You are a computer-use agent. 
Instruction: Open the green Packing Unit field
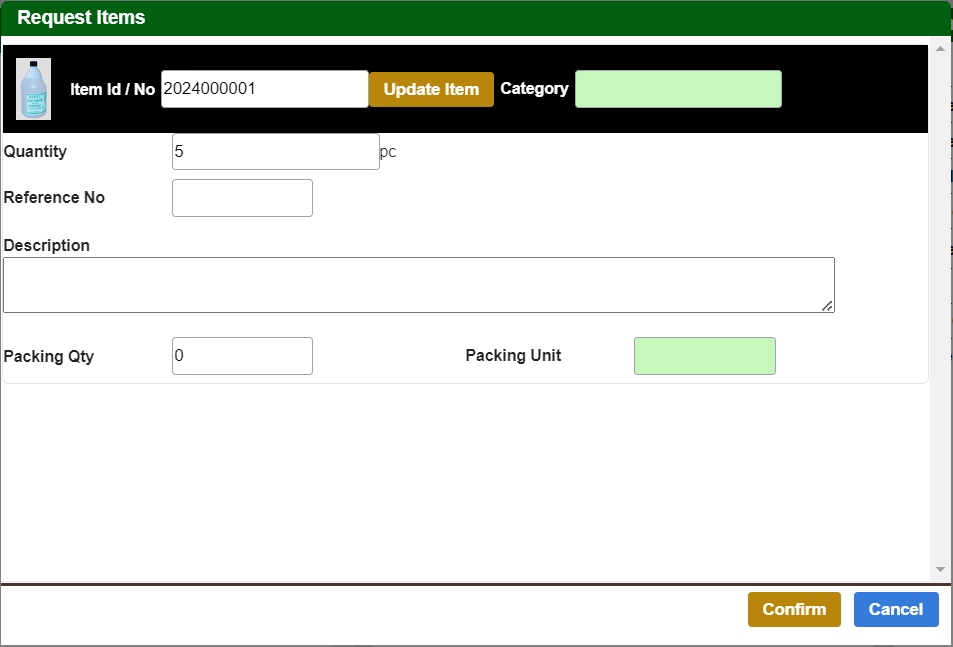coord(704,356)
